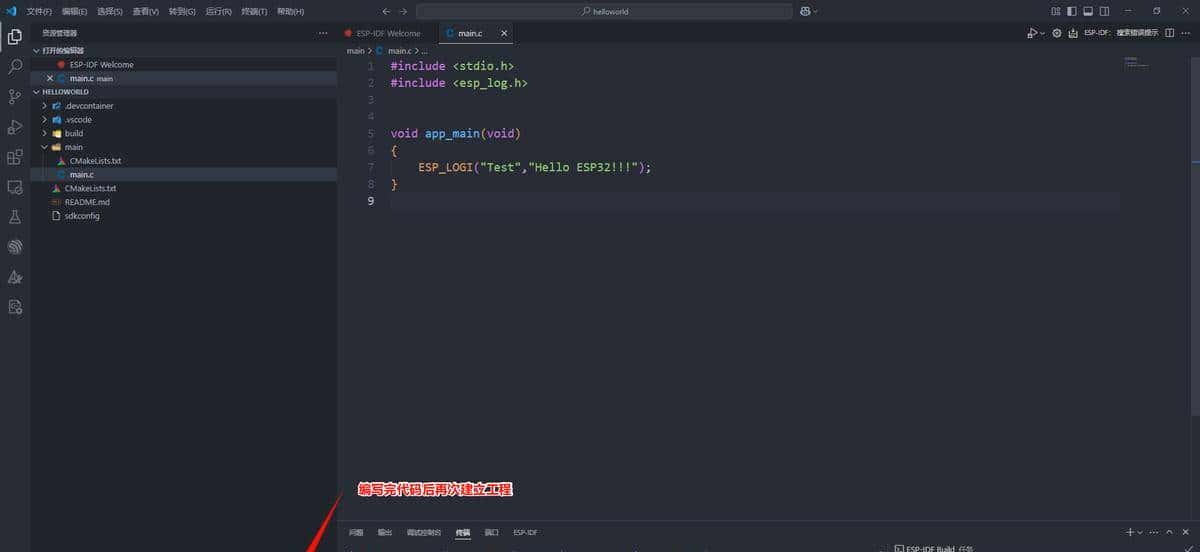Switch to Ports panel tab
The height and width of the screenshot is (552, 1200).
pos(491,532)
